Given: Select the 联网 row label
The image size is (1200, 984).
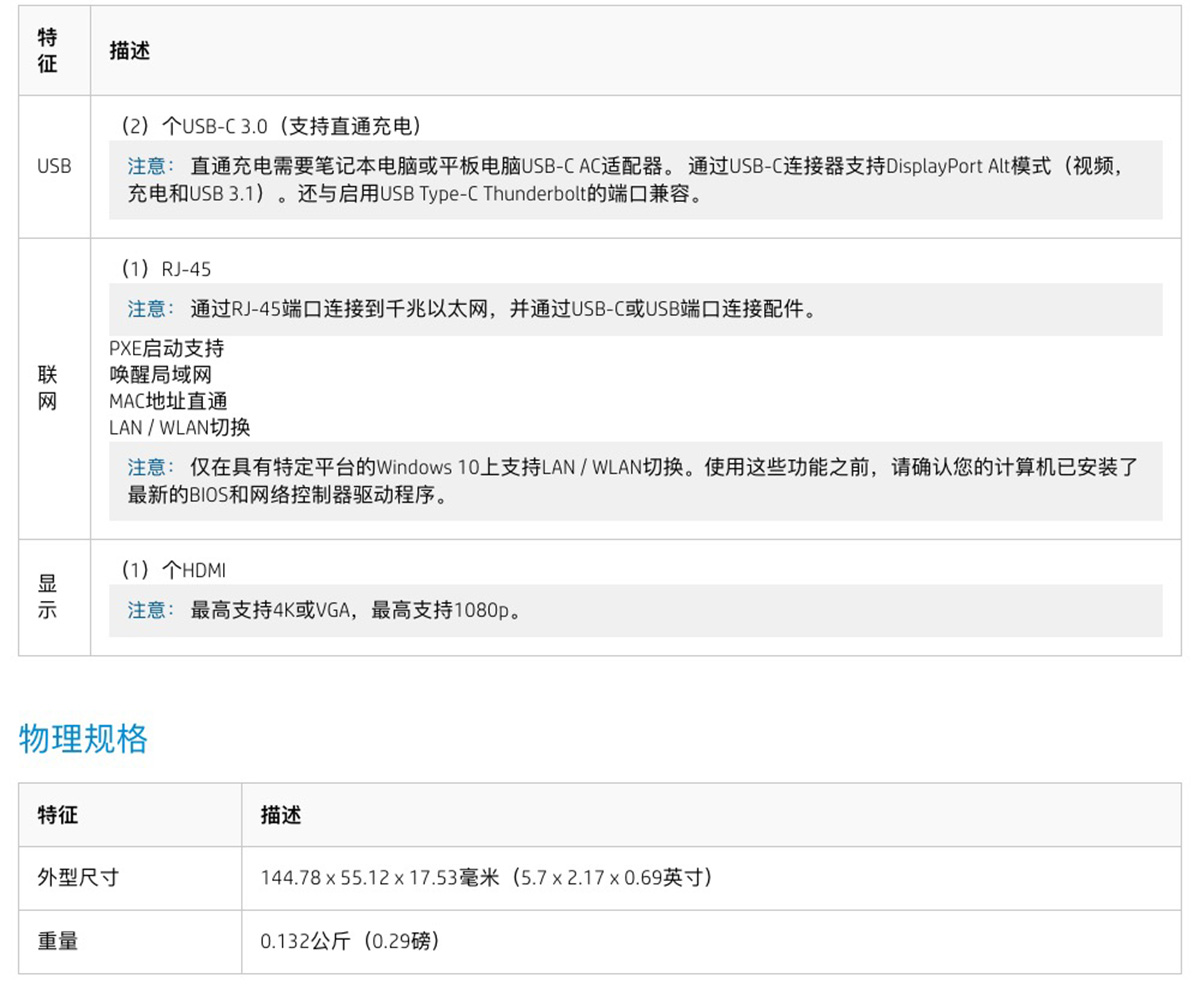Looking at the screenshot, I should 47,388.
